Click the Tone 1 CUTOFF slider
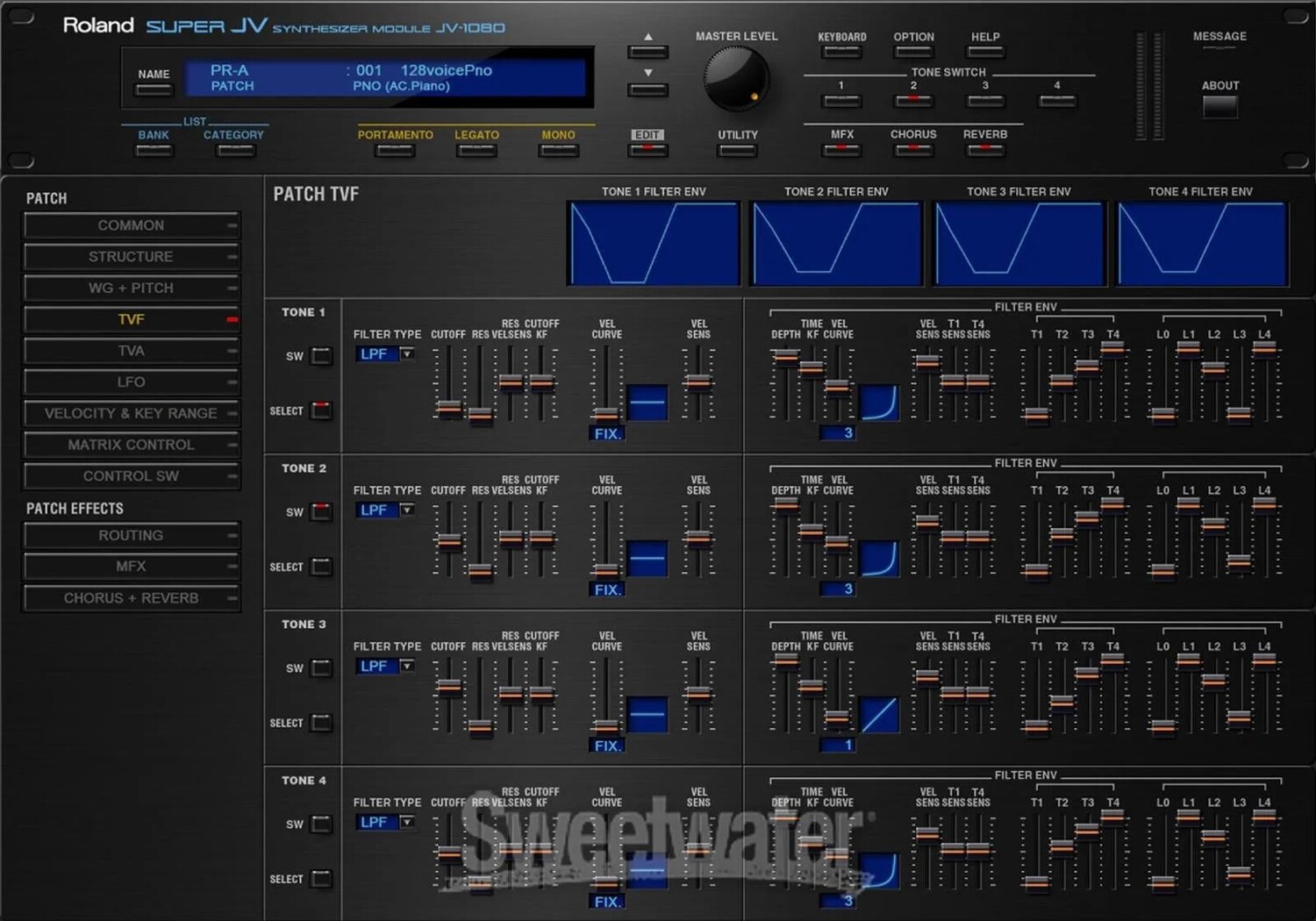The width and height of the screenshot is (1316, 921). pyautogui.click(x=448, y=408)
